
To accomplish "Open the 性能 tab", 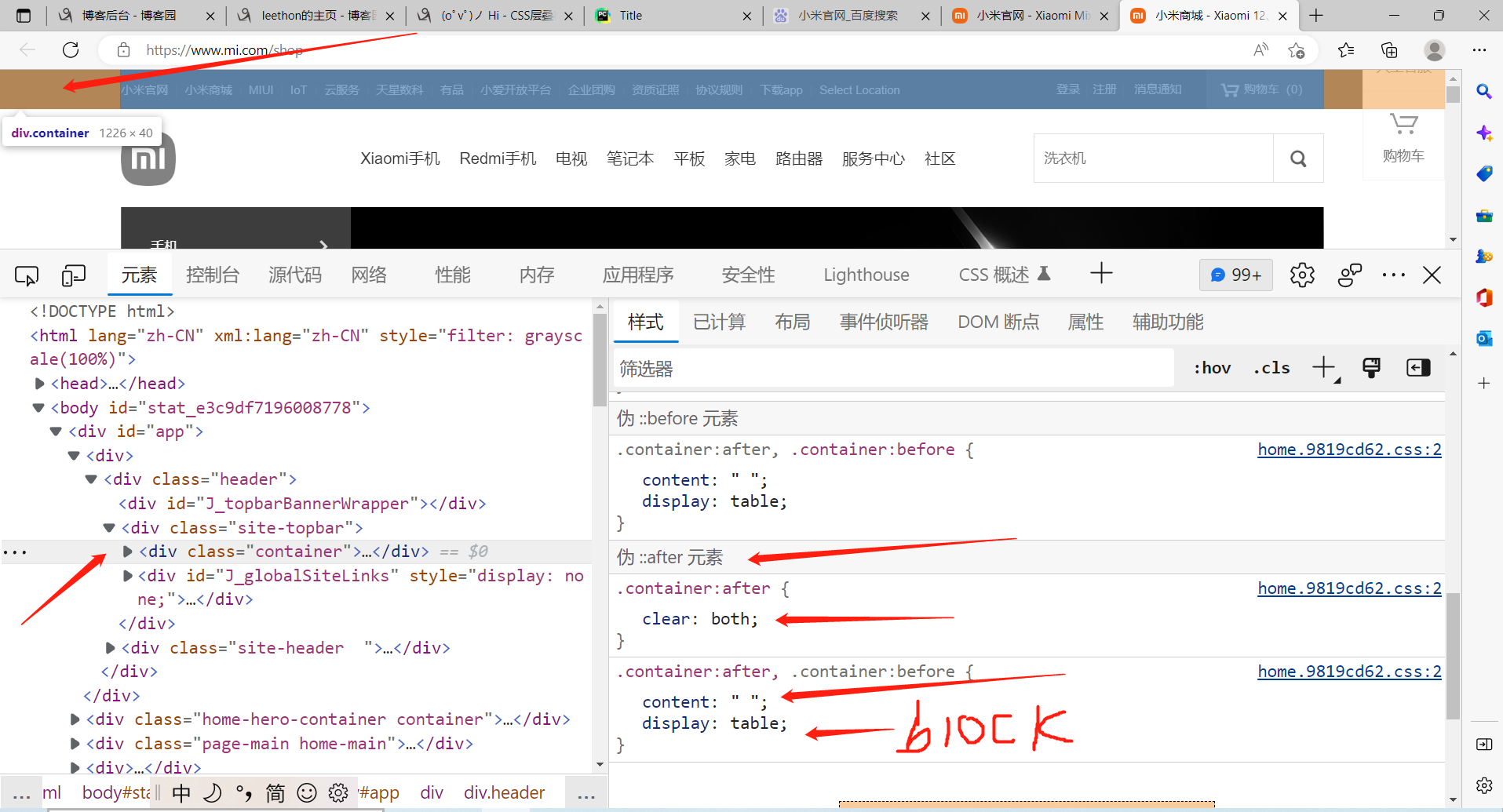I will pos(453,275).
